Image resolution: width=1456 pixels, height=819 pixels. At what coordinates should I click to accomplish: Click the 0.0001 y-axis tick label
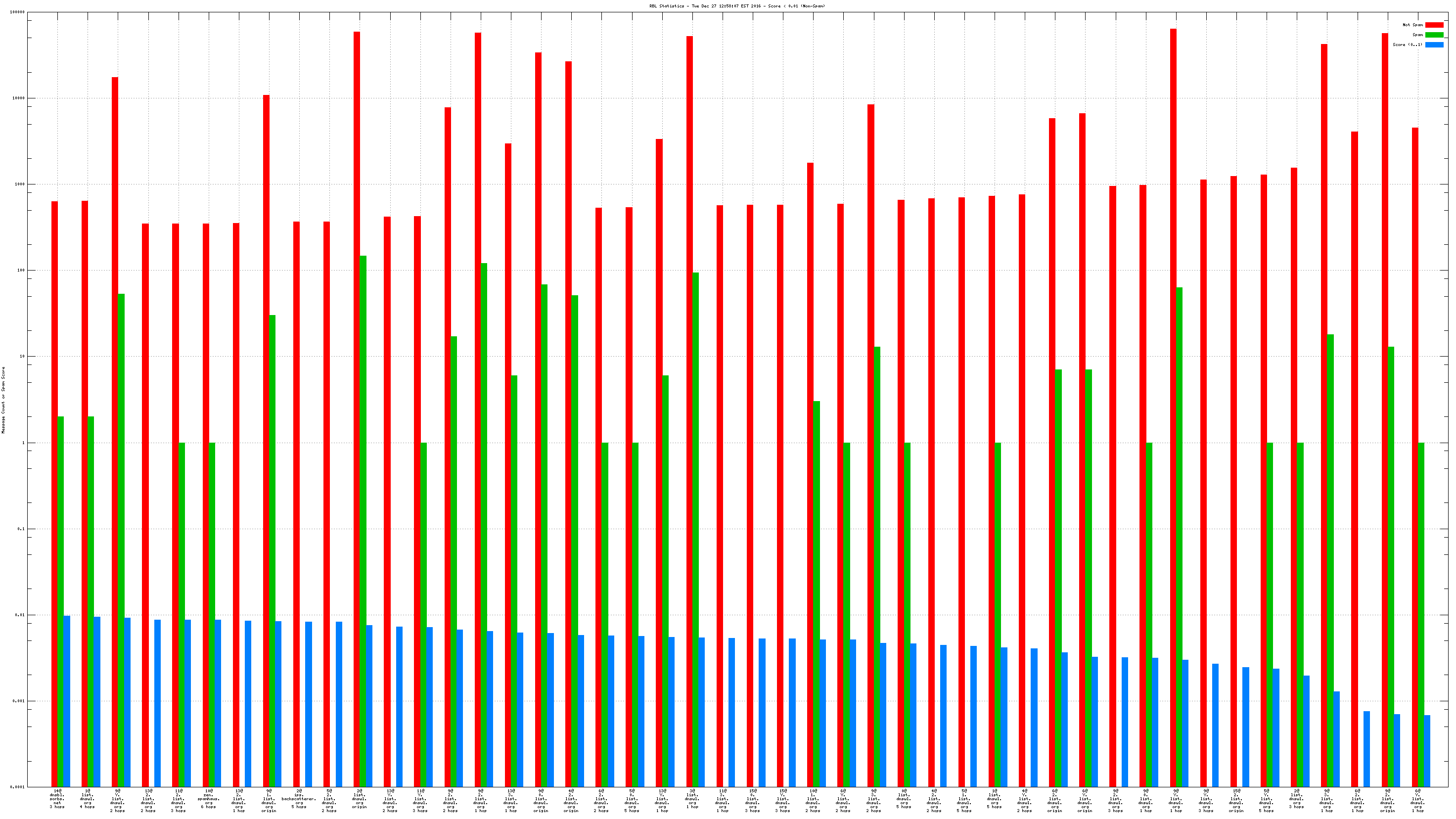coord(17,787)
